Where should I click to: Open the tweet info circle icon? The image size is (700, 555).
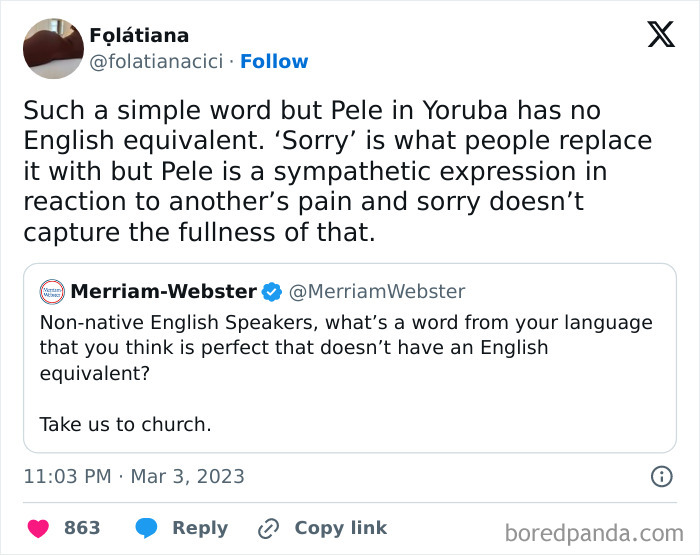[x=661, y=477]
